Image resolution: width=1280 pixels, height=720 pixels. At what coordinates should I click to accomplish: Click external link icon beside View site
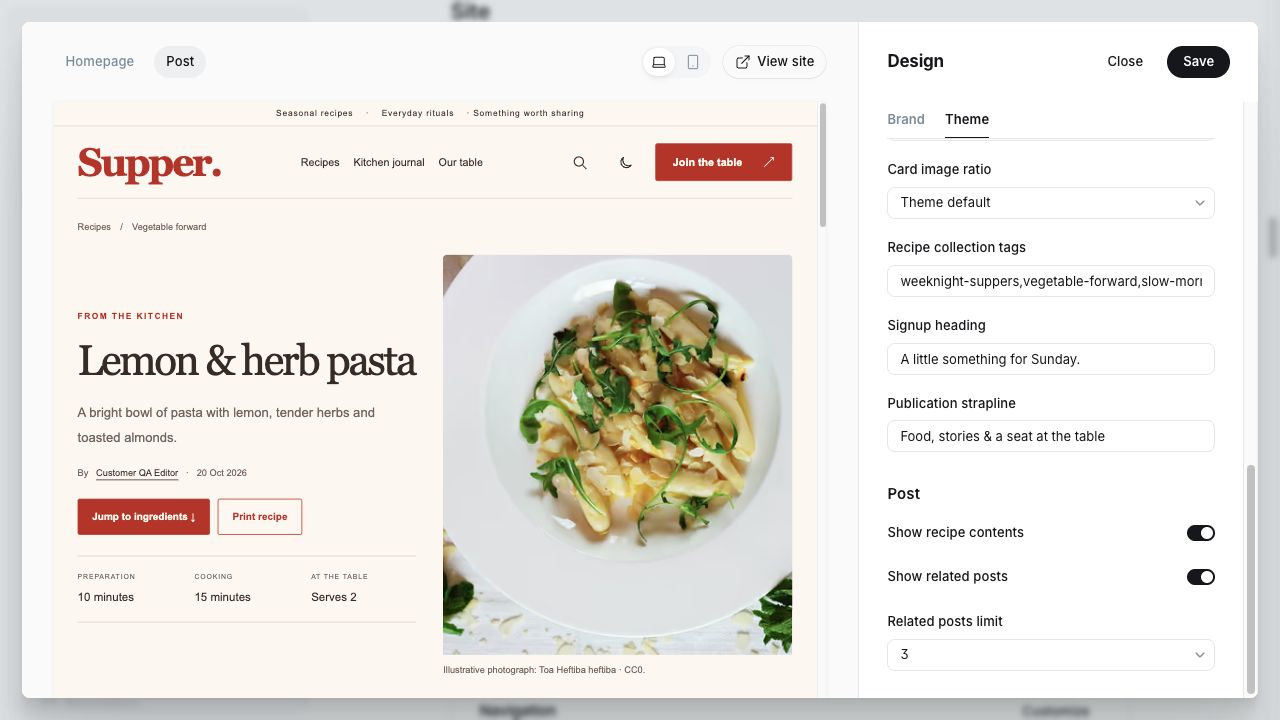(743, 62)
